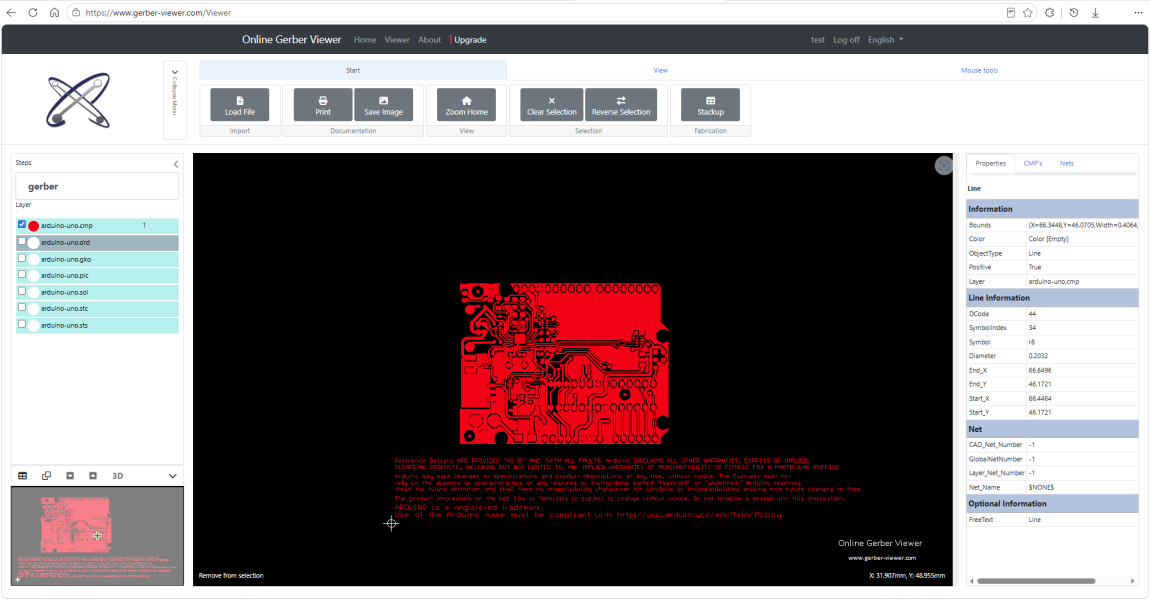Open the Viewer nav link
Viewport: 1150px width, 600px height.
click(397, 40)
